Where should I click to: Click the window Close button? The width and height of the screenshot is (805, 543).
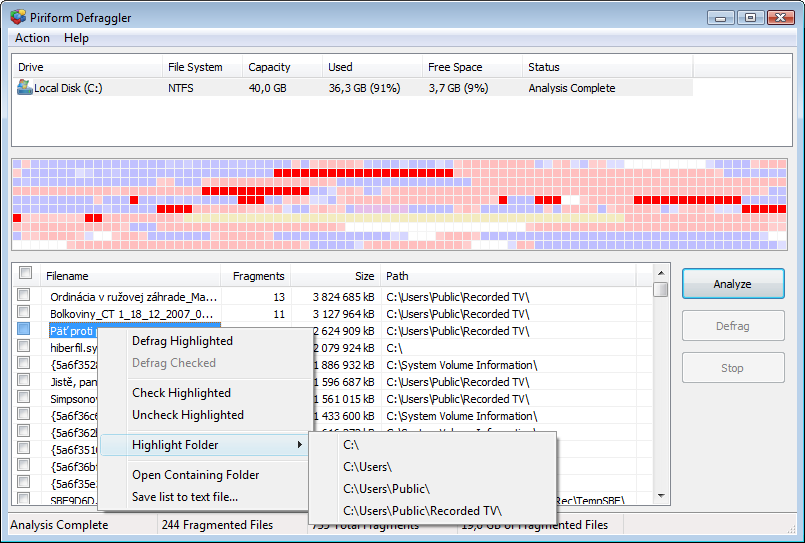coord(780,17)
